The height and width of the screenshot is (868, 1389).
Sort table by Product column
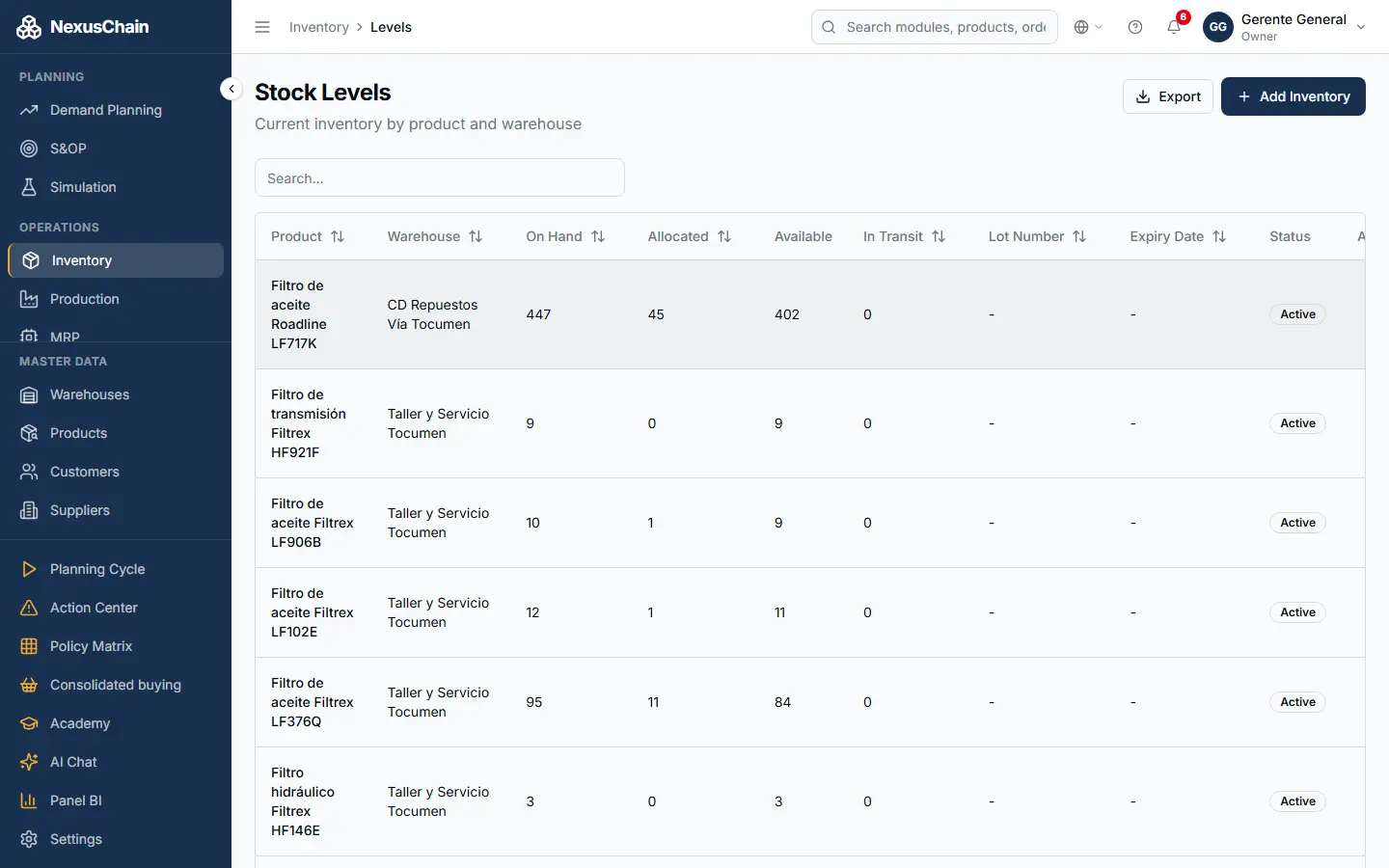[308, 236]
